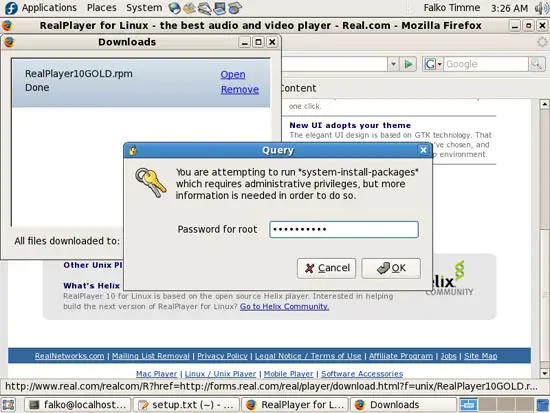The width and height of the screenshot is (550, 413).
Task: Click the Firefox icon in Downloads title bar
Action: (9, 42)
